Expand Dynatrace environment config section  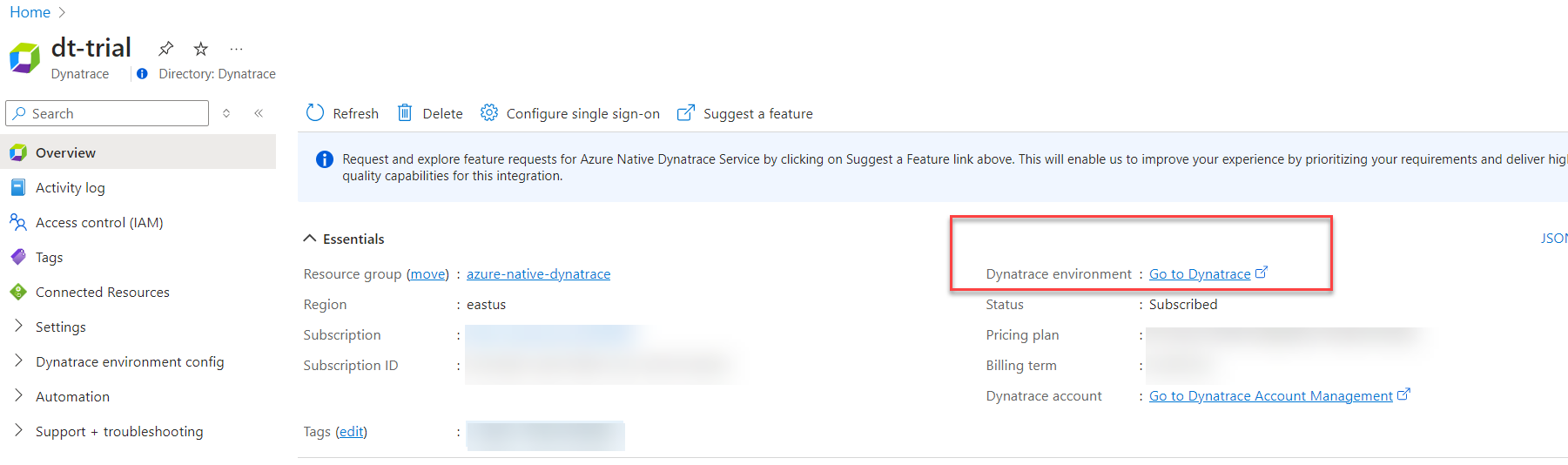(x=18, y=361)
